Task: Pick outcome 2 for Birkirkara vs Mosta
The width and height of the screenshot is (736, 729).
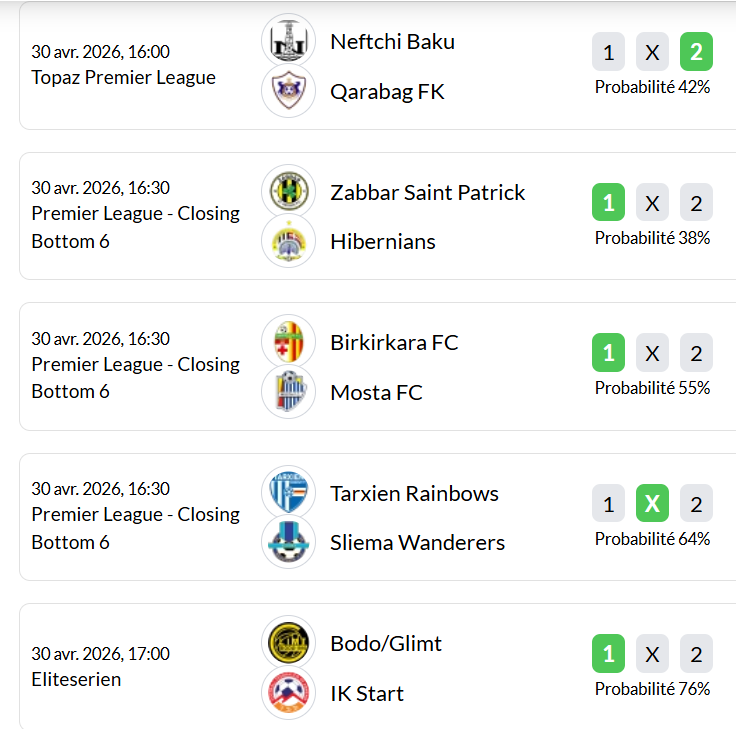Action: coord(696,353)
